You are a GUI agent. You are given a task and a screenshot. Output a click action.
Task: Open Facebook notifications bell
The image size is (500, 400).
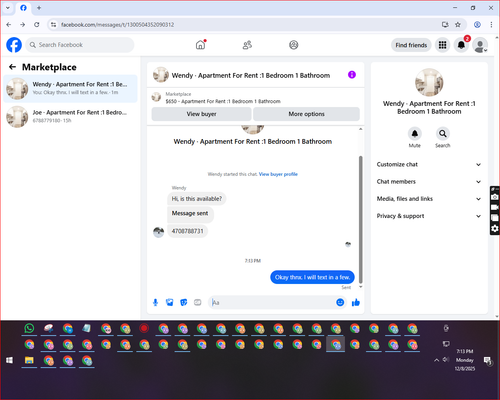461,45
